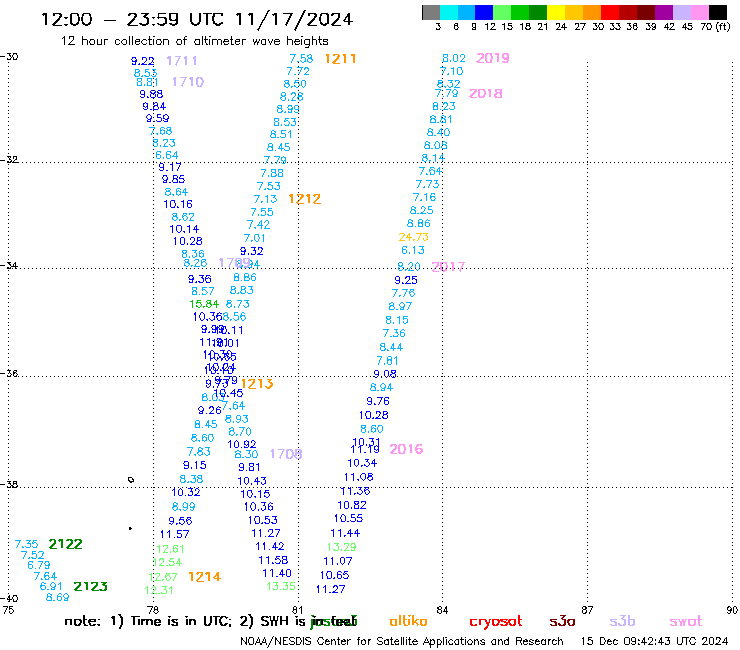Image resolution: width=740 pixels, height=650 pixels.
Task: Click the '70 (ft)' scale label
Action: coord(715,27)
